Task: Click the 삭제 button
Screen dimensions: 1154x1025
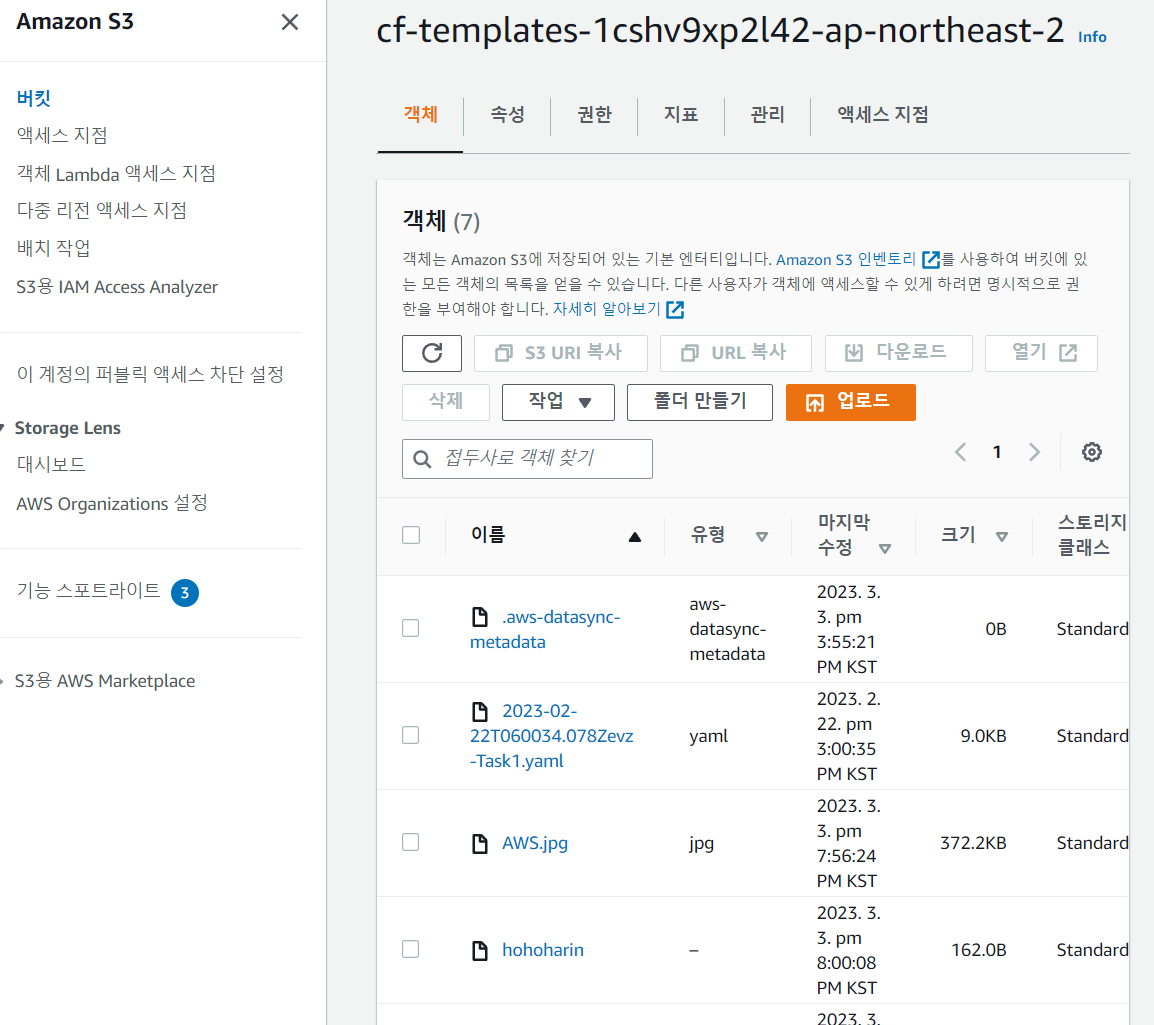Action: click(446, 402)
